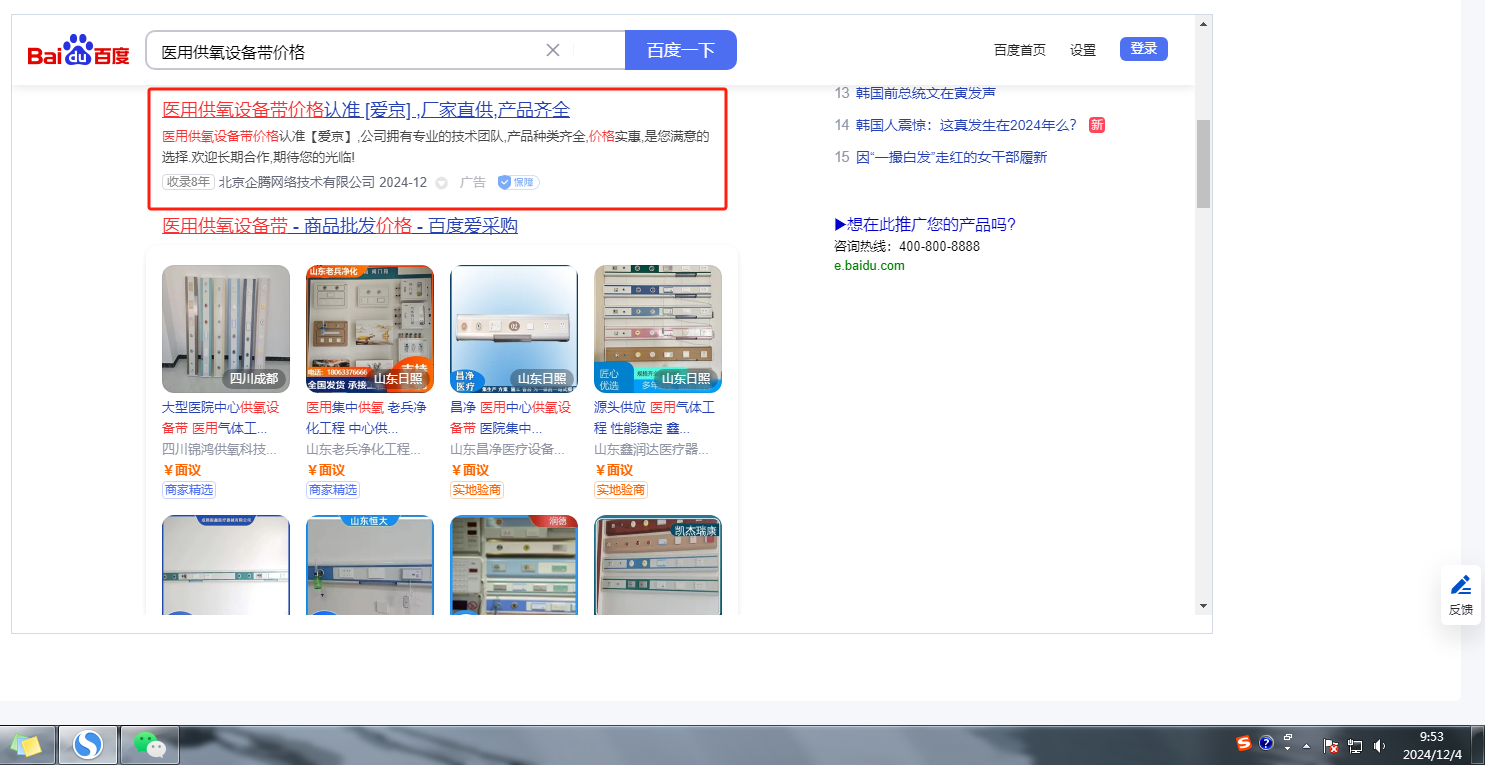Open hot search item 韩国前总统文在寅发声
The height and width of the screenshot is (765, 1485).
[926, 93]
